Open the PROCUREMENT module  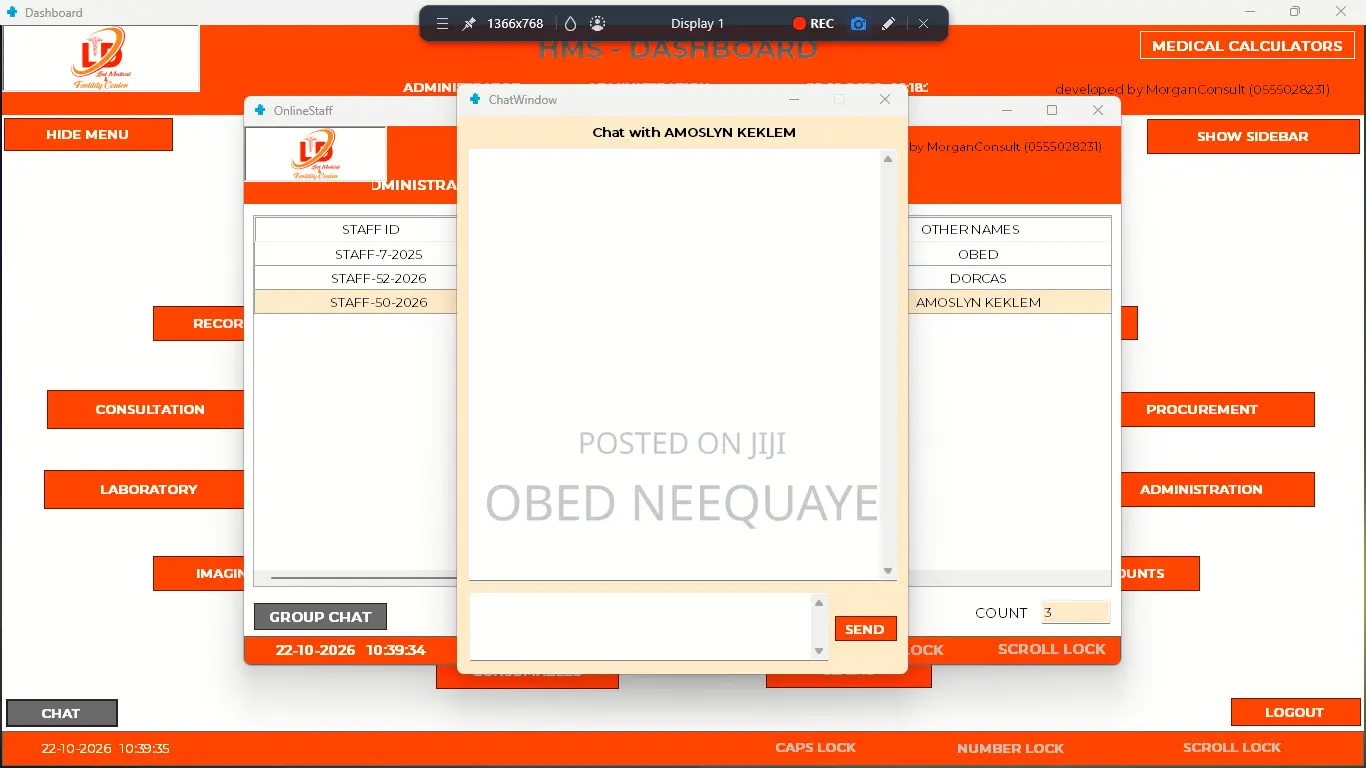pos(1216,409)
